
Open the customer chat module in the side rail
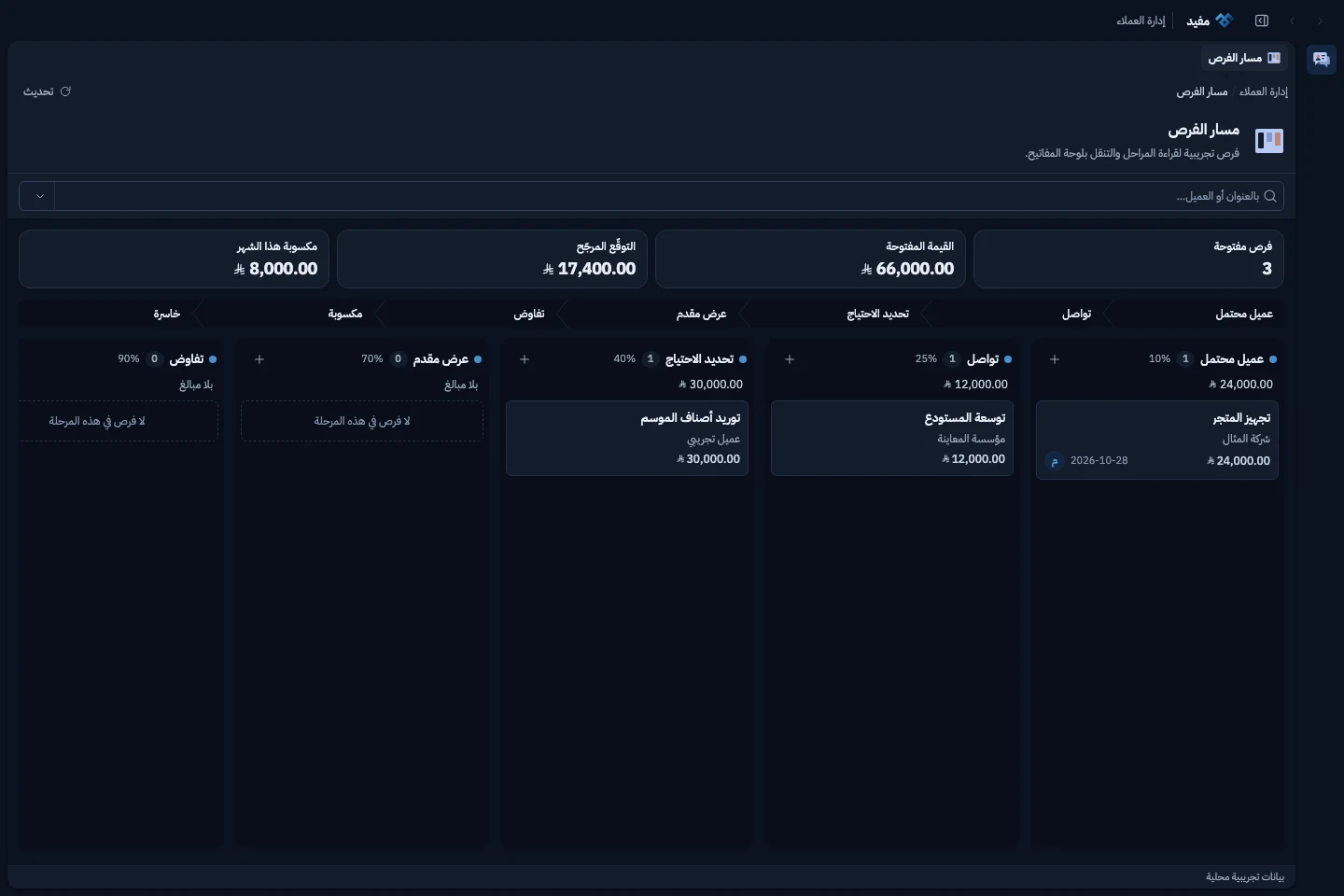[1321, 59]
